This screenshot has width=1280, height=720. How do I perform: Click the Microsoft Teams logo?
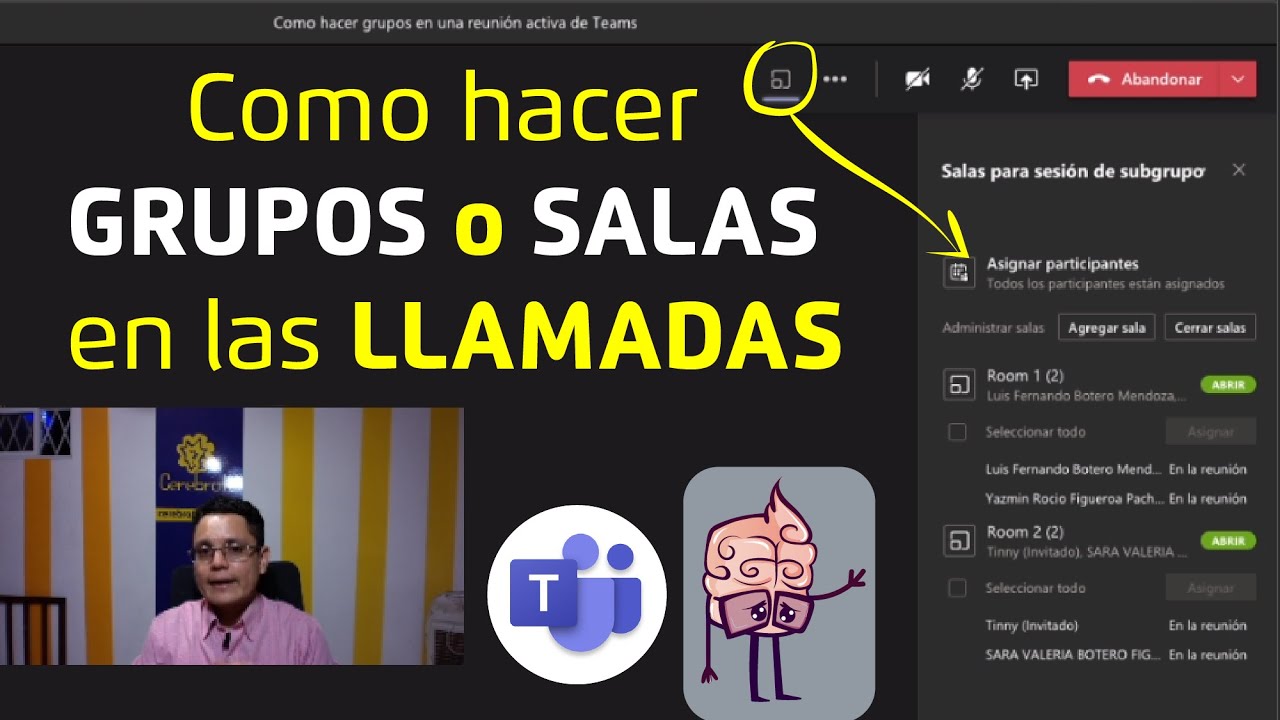click(x=577, y=594)
